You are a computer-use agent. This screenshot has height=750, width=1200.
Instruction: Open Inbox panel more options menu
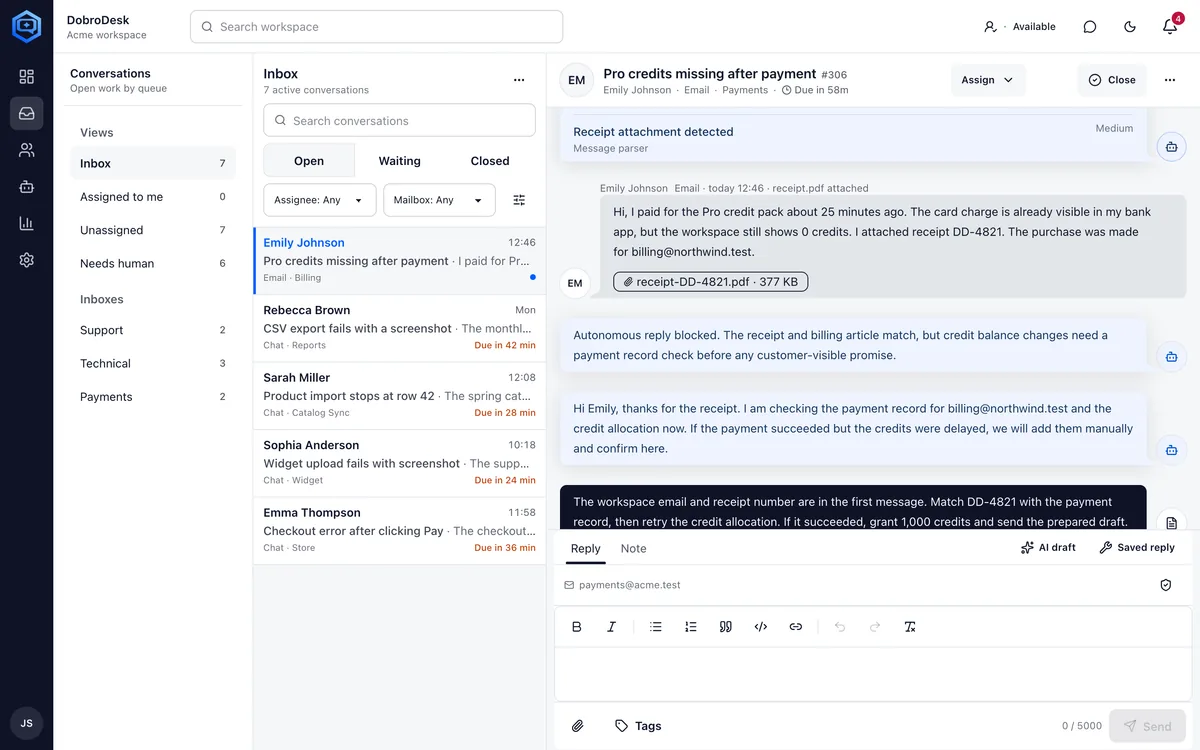(x=519, y=80)
